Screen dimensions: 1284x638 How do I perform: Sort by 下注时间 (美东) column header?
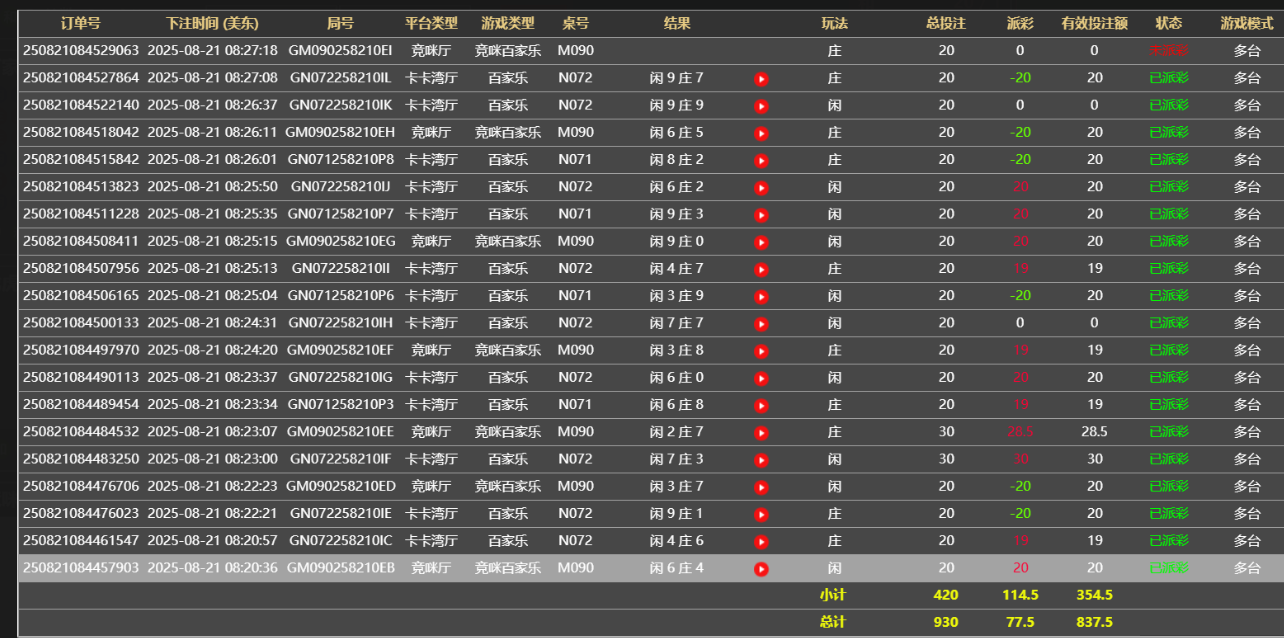tap(212, 23)
